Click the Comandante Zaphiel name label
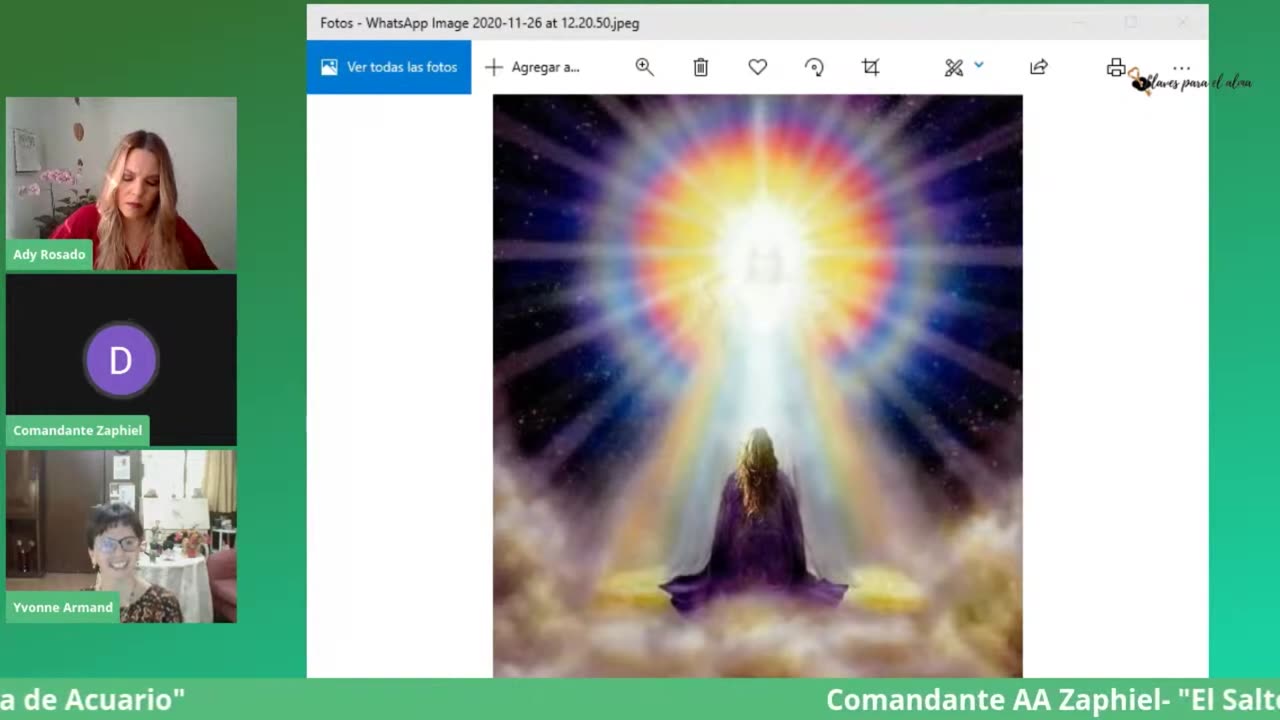The image size is (1280, 720). (x=77, y=430)
